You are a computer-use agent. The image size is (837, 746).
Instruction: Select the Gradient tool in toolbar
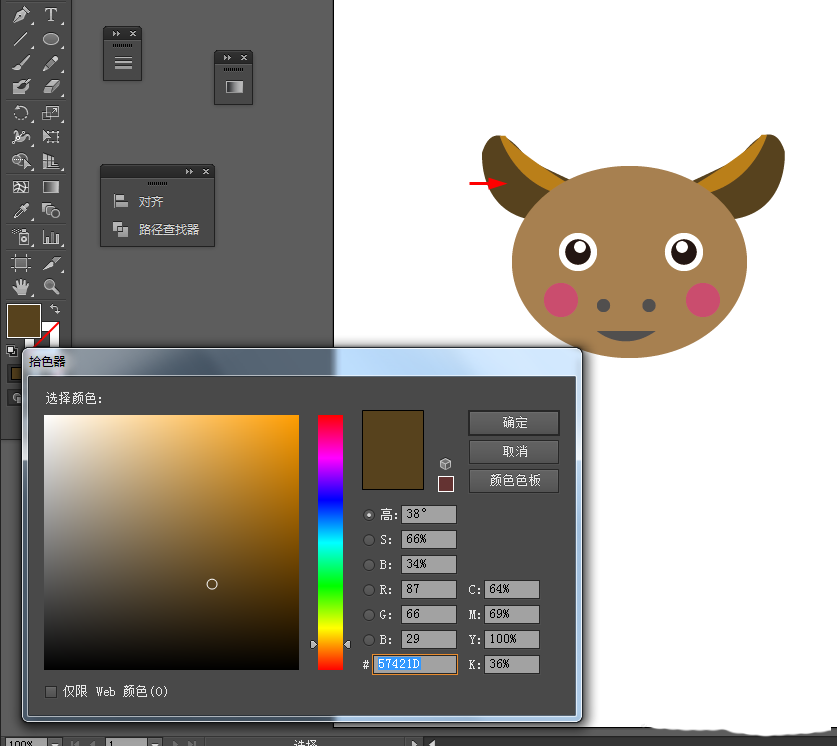click(x=51, y=187)
